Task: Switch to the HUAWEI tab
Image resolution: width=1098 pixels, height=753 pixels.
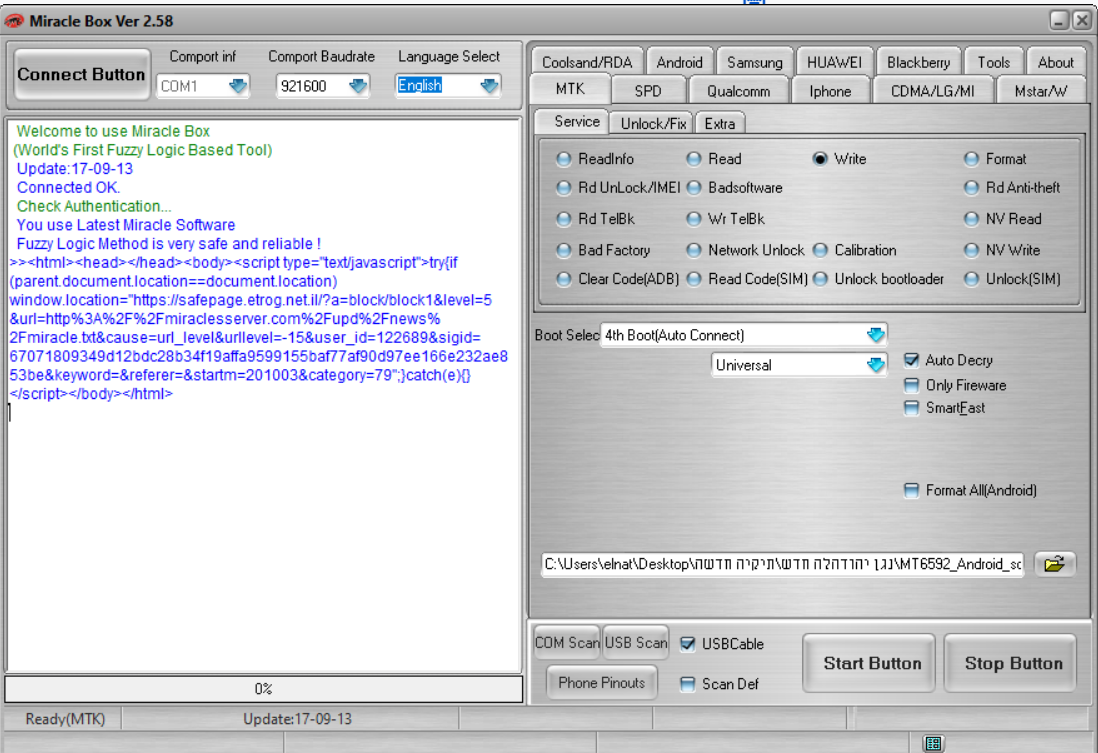Action: [834, 62]
